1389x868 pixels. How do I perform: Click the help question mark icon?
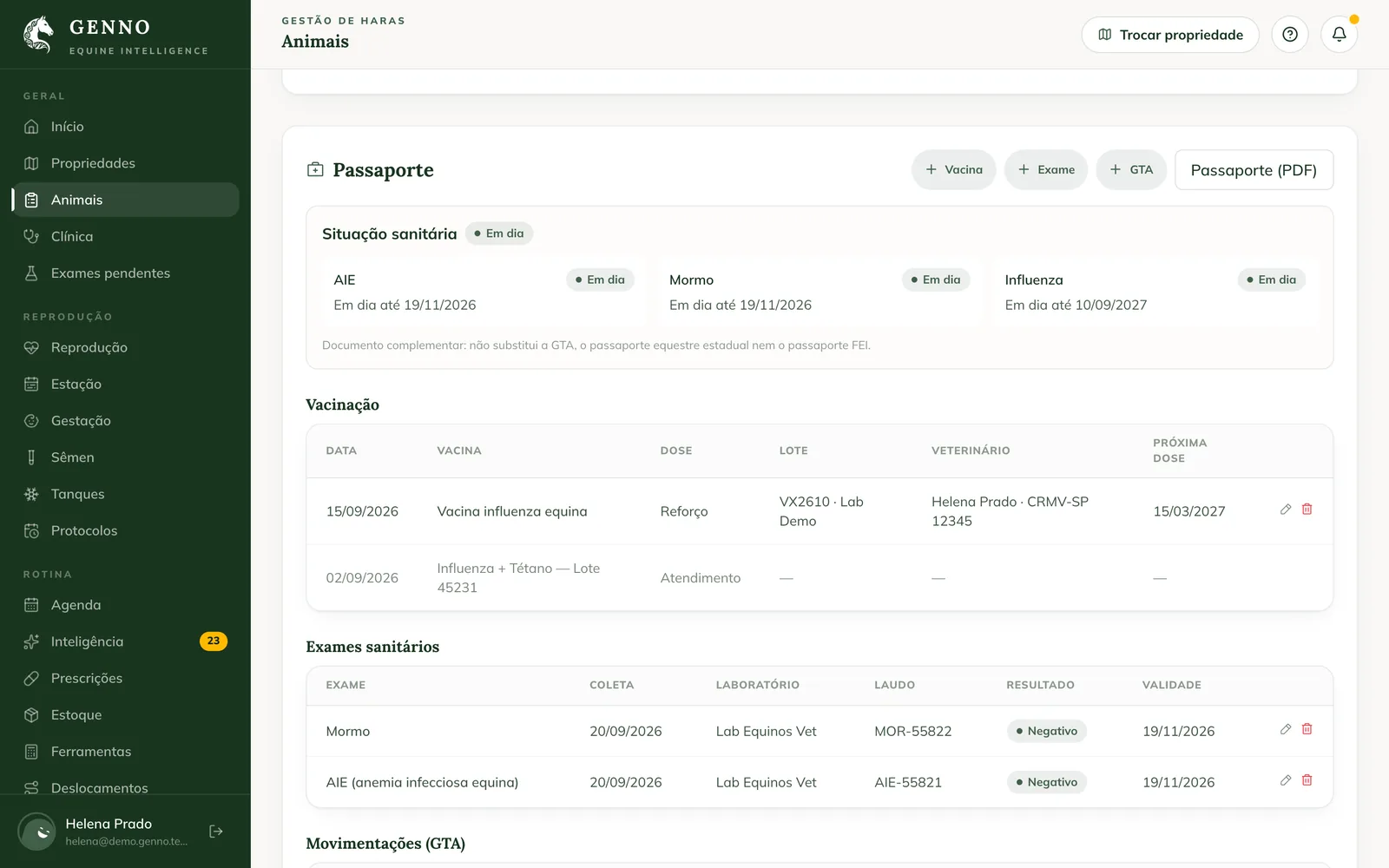click(1290, 35)
